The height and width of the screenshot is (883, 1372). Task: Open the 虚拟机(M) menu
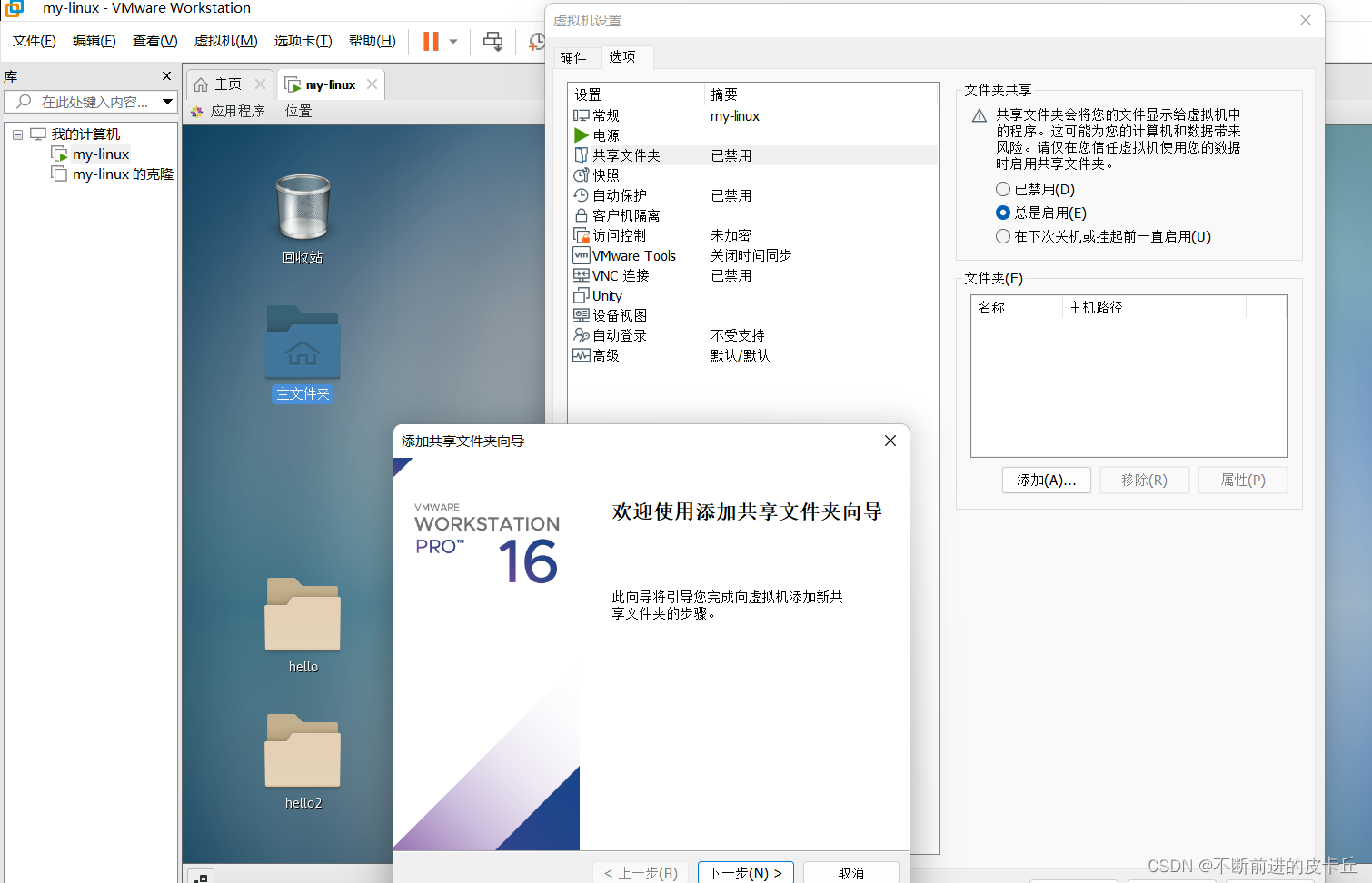point(226,41)
